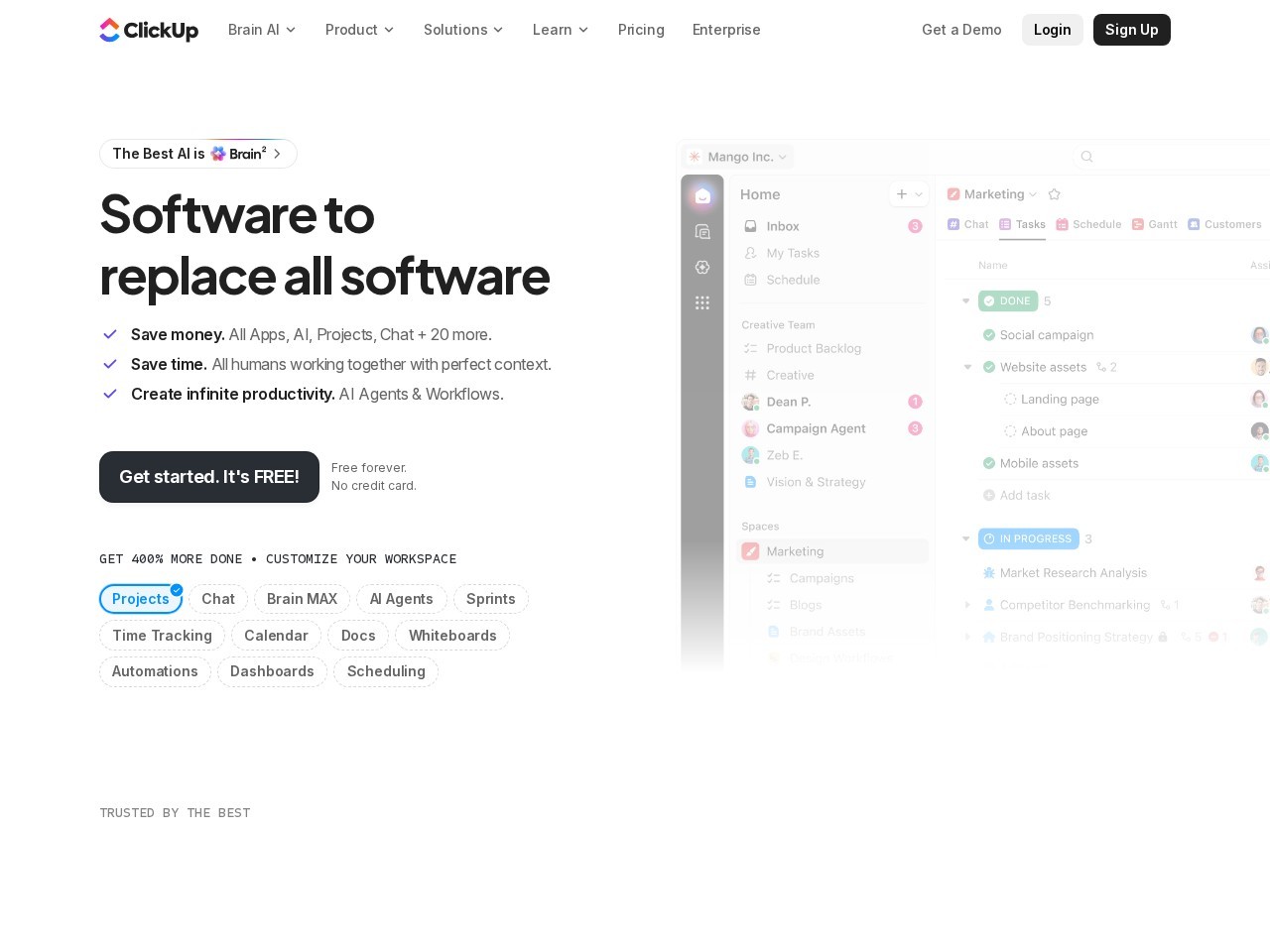Click the search icon in the Mango Inc. bar

tap(1086, 157)
